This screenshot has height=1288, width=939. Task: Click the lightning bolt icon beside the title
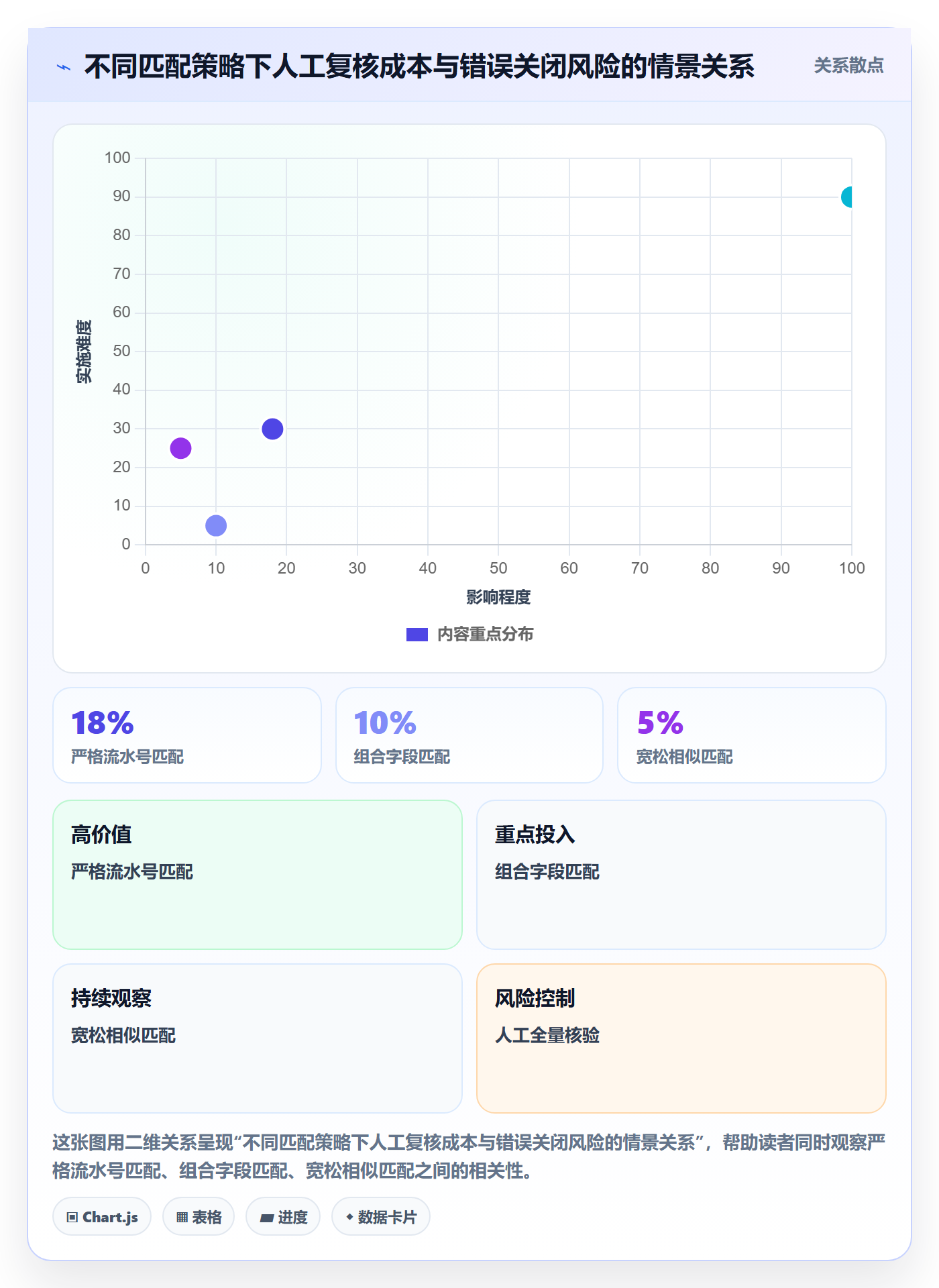pos(64,67)
